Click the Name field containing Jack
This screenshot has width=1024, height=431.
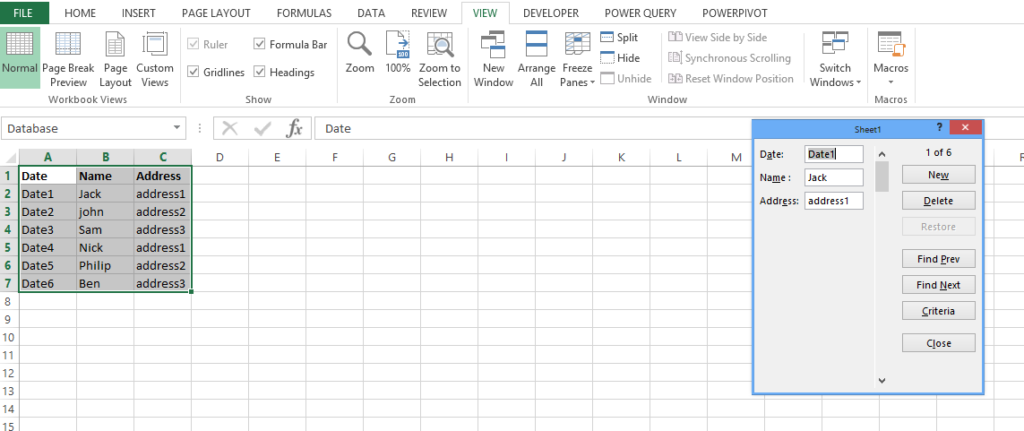834,177
